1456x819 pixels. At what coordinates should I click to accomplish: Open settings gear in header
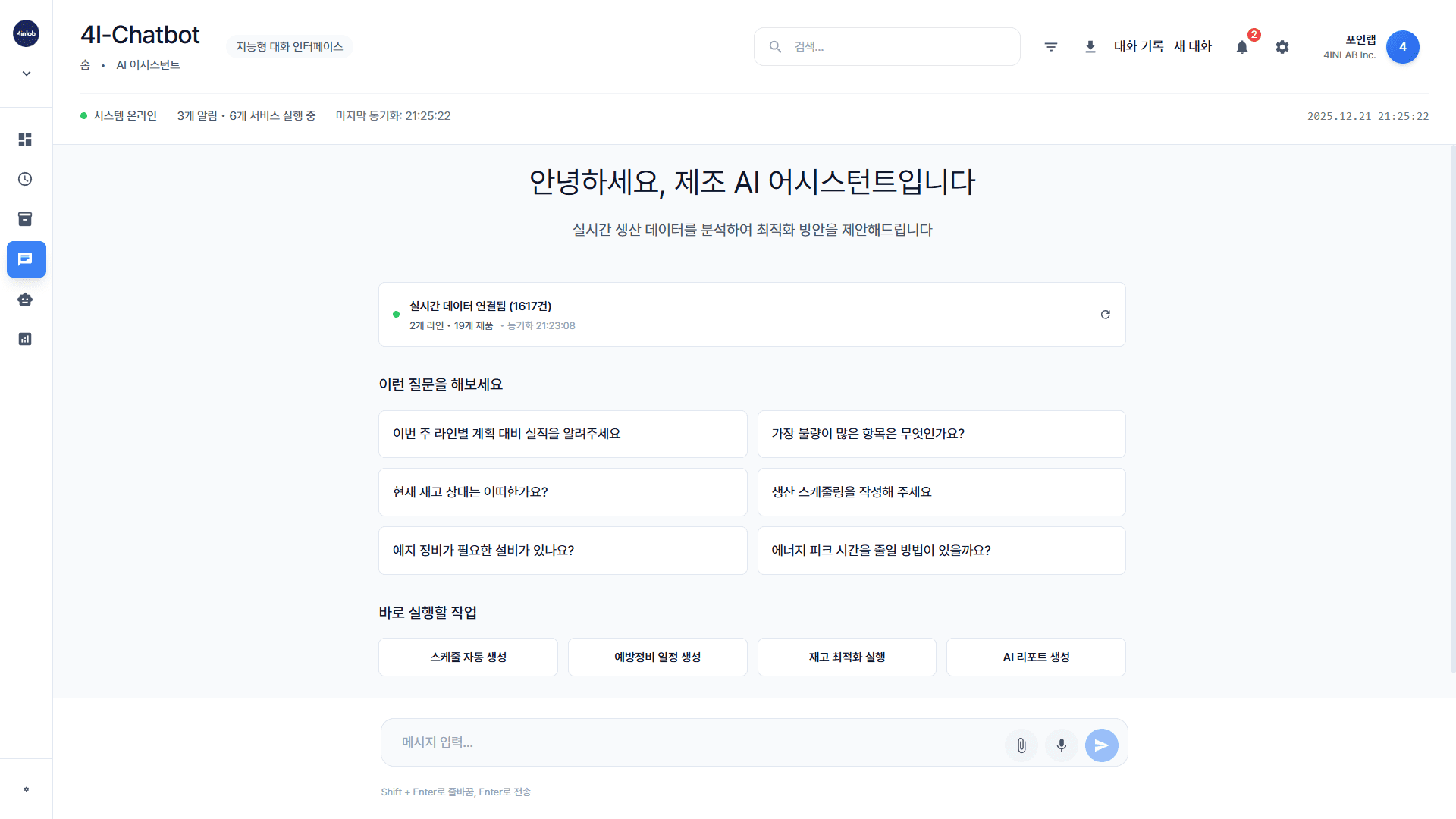click(x=1282, y=47)
